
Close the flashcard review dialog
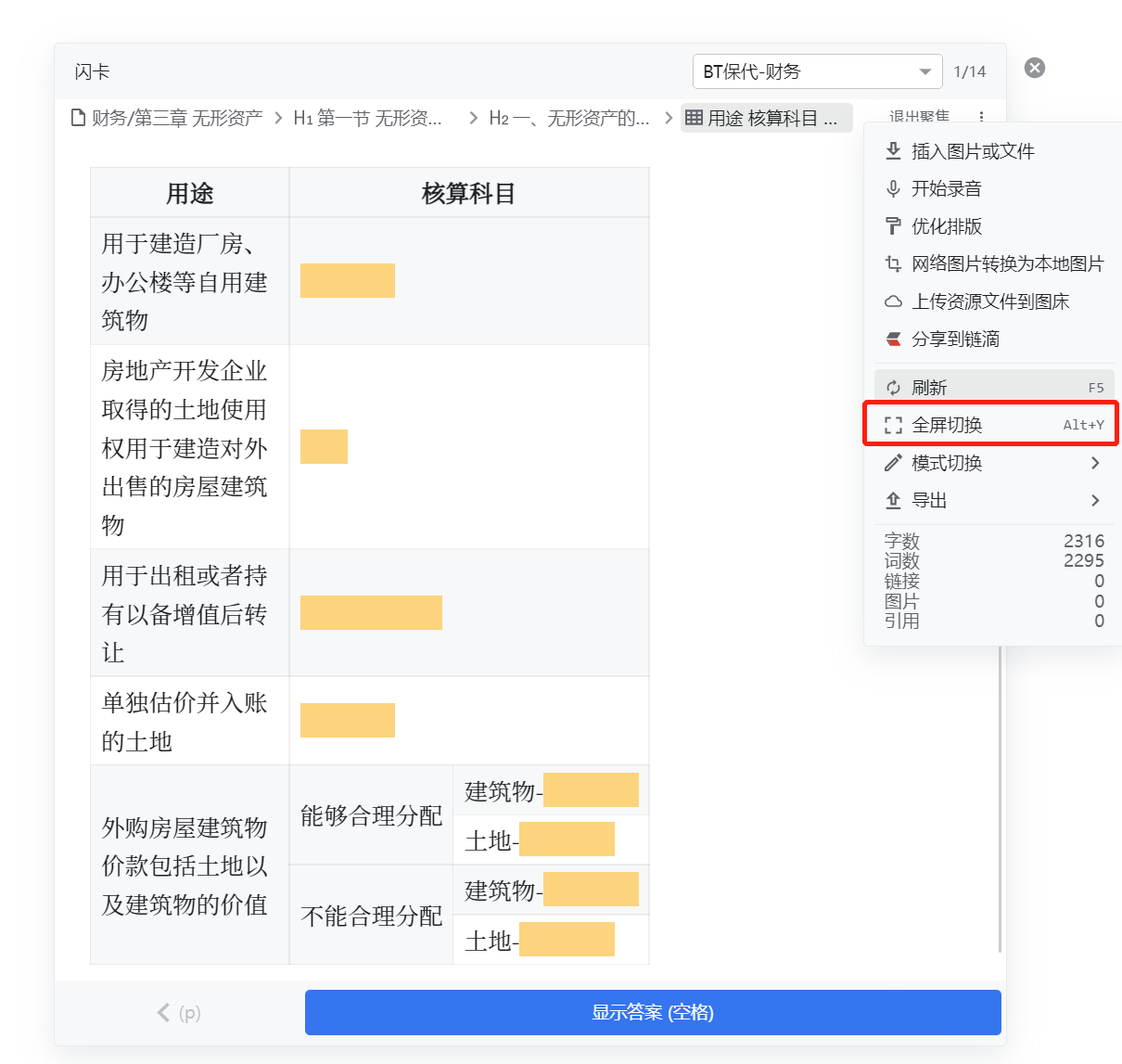click(x=1035, y=68)
